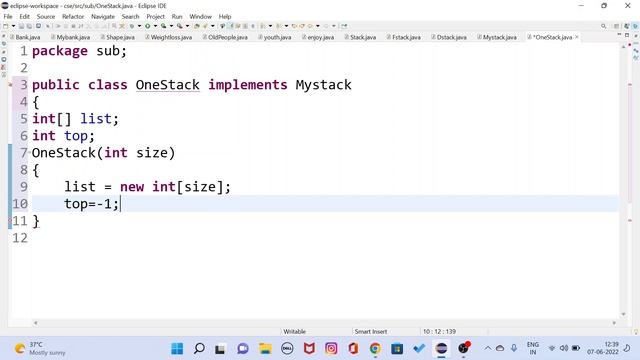Open the New file dropdown arrow
The width and height of the screenshot is (640, 360).
coord(13,26)
